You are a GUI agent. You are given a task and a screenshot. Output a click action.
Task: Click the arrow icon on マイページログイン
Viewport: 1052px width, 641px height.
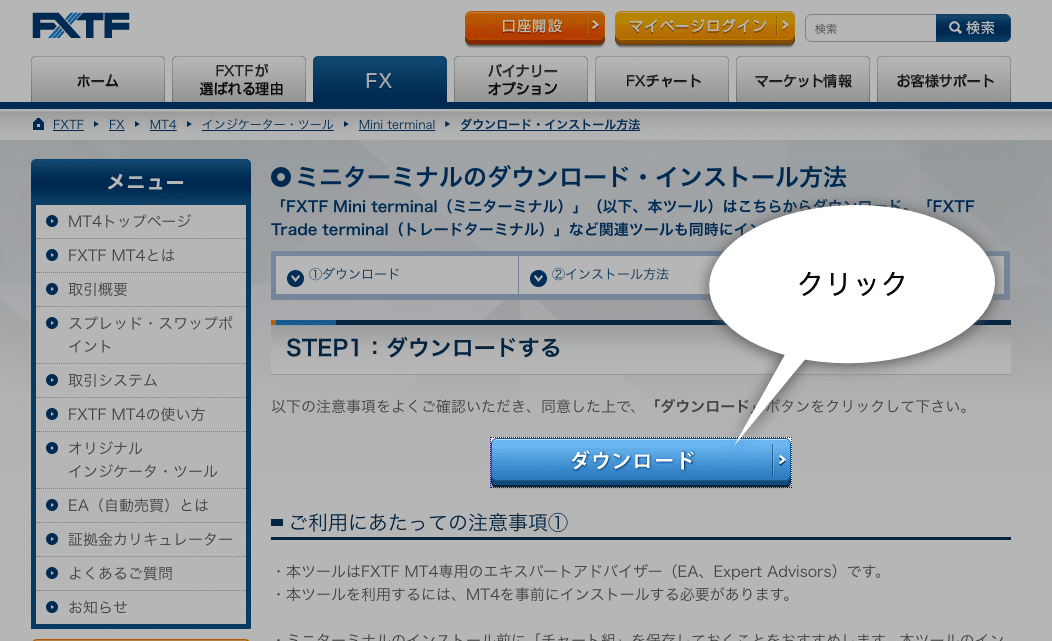pos(784,26)
